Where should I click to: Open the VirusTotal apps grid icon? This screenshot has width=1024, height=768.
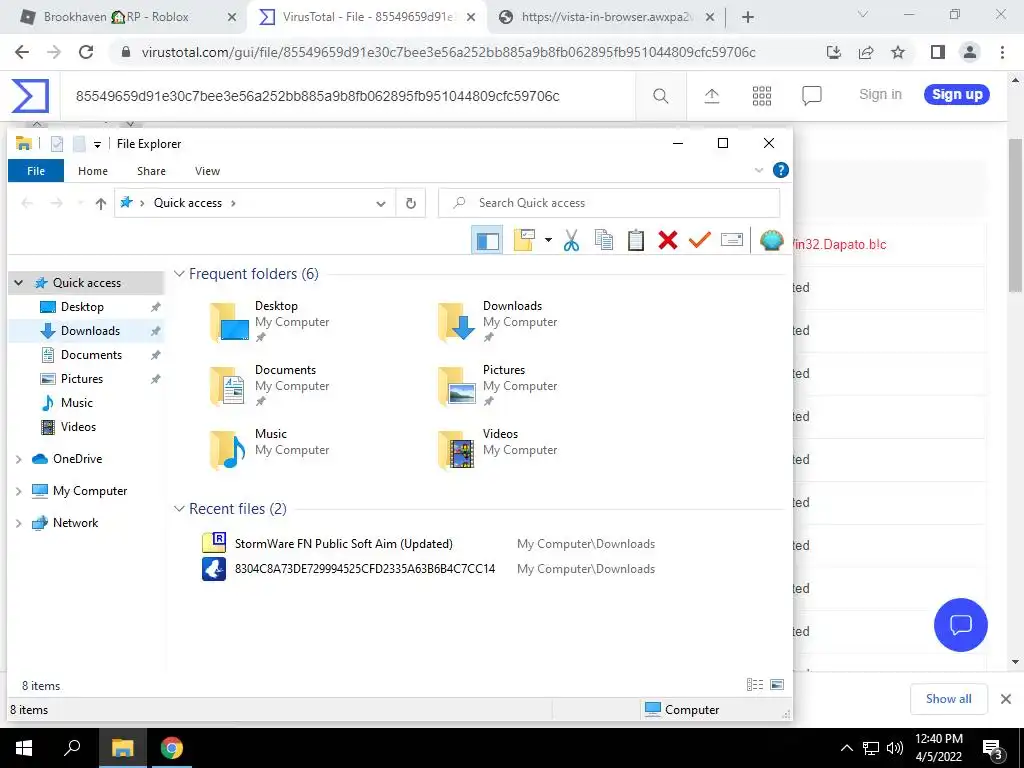pyautogui.click(x=761, y=96)
